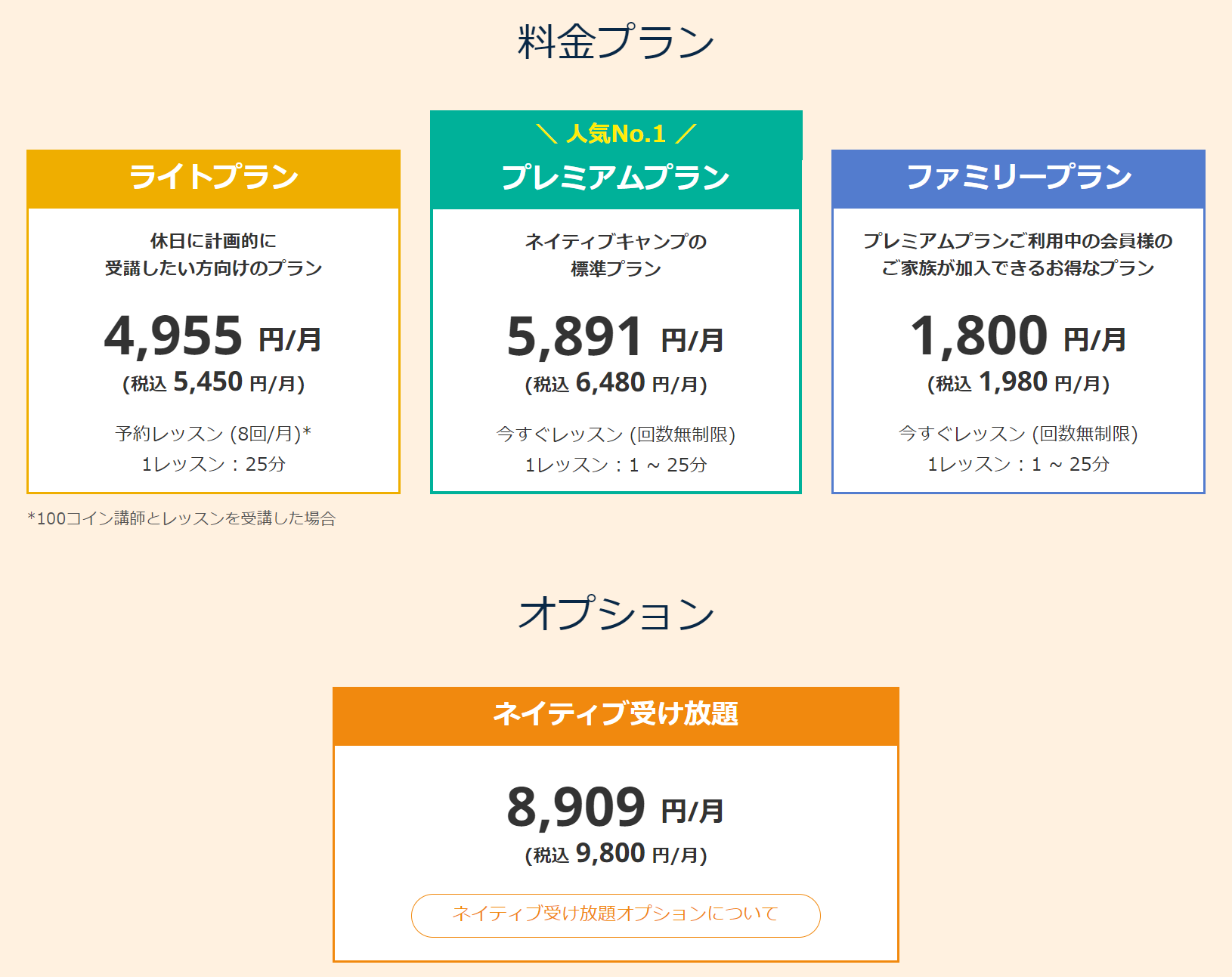Open the ネイティブ受け放題オプションについて link button
This screenshot has height=977, width=1232.
[615, 914]
